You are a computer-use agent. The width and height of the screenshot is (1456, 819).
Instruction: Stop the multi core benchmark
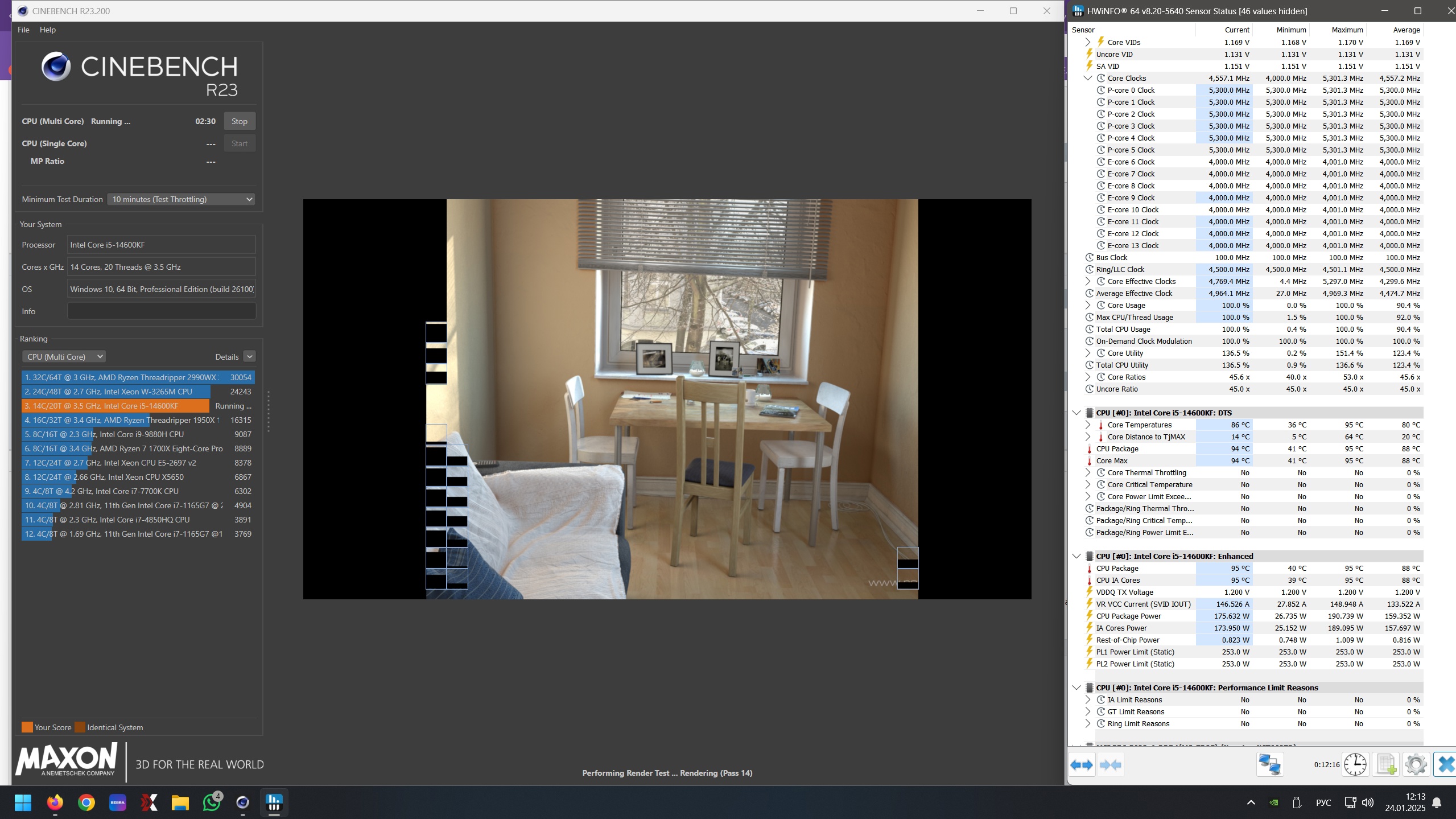pyautogui.click(x=239, y=121)
